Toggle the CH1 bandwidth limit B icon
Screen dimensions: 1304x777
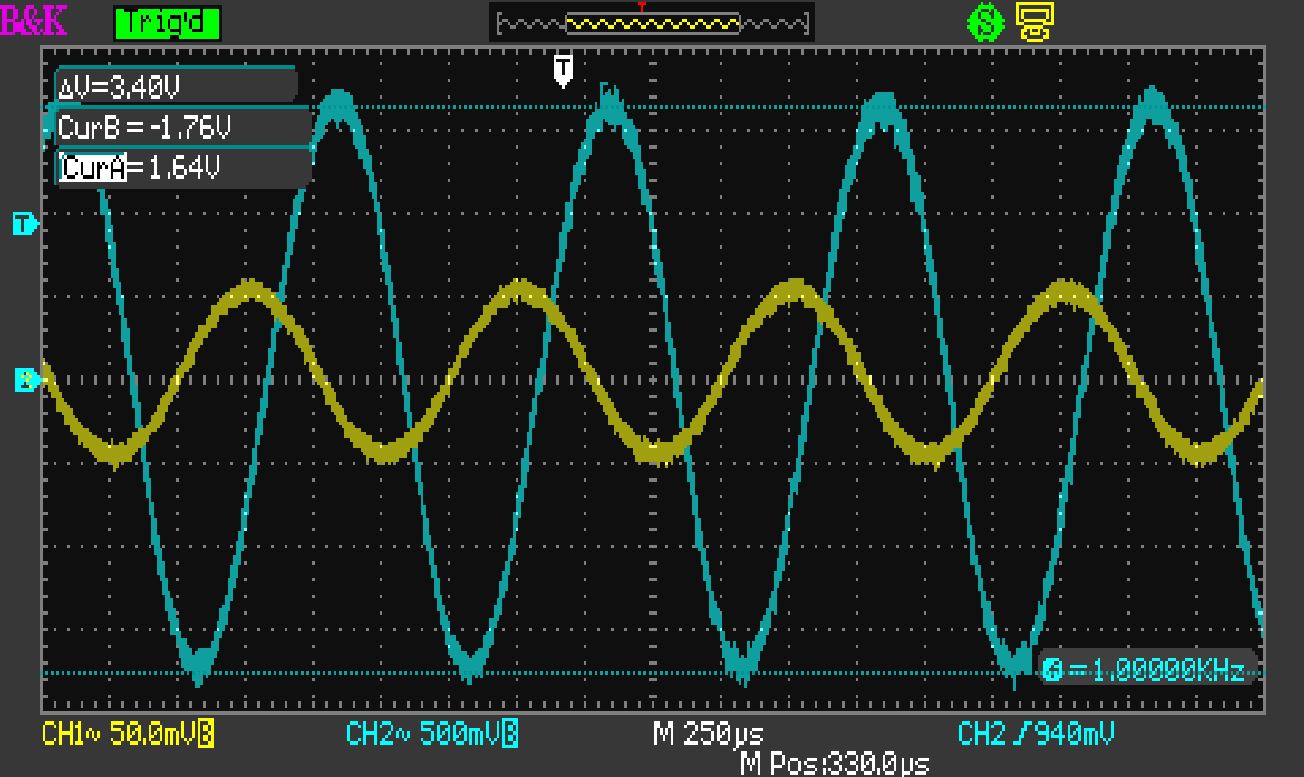click(206, 735)
